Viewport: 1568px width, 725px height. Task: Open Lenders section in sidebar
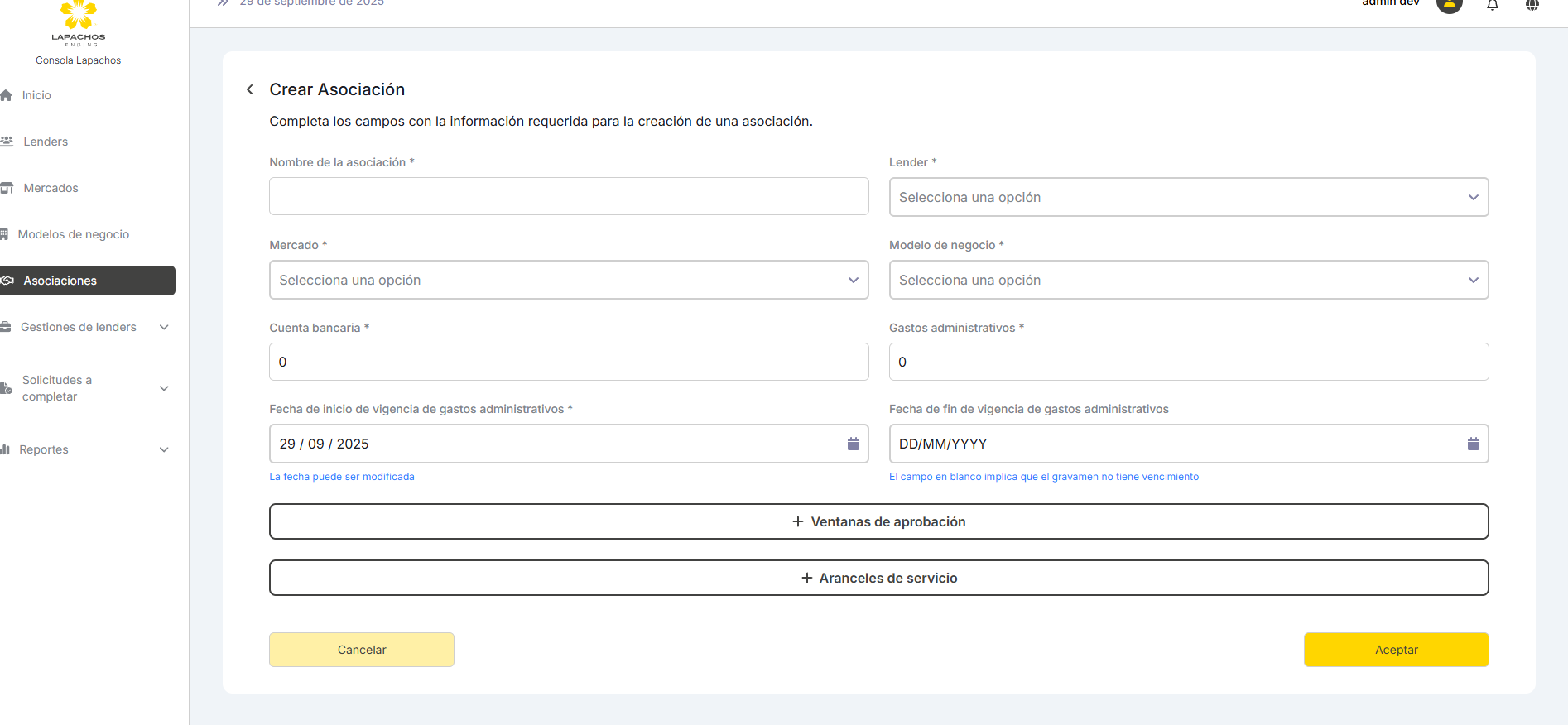[46, 142]
